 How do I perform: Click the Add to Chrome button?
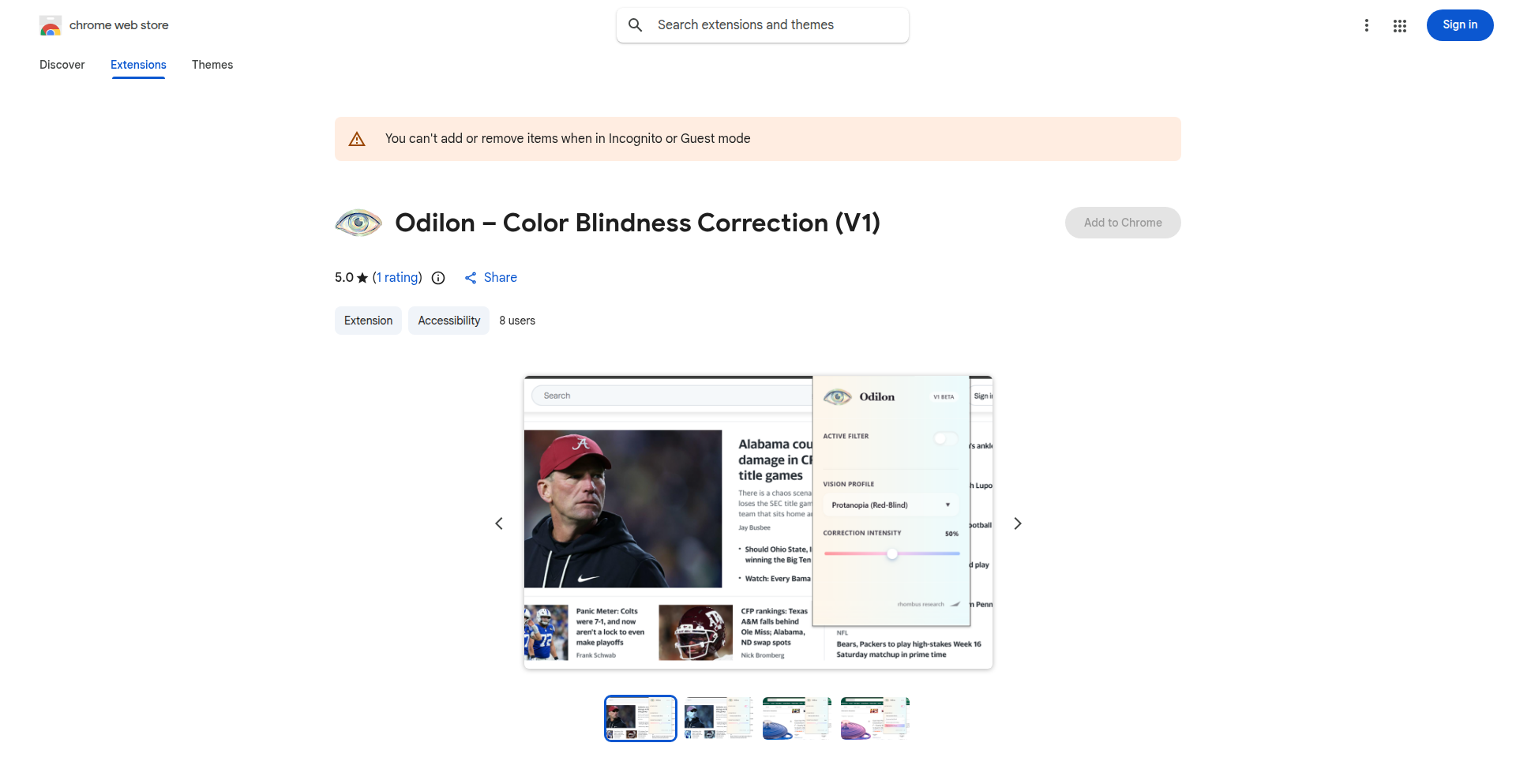1122,222
